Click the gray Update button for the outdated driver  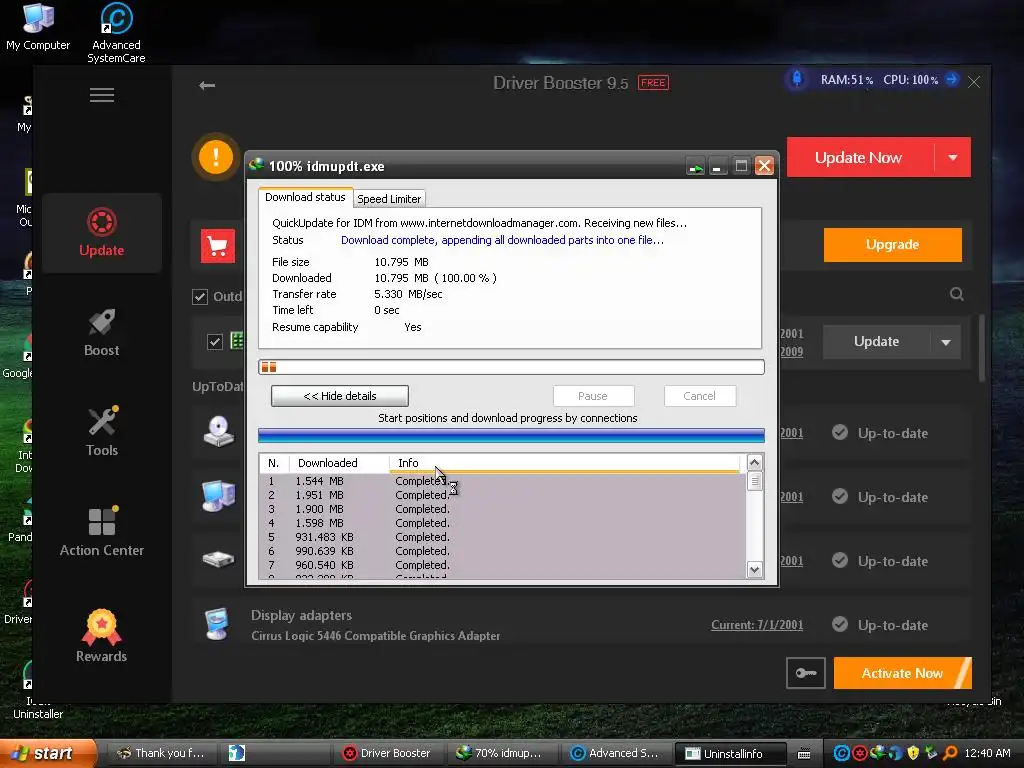pyautogui.click(x=876, y=342)
